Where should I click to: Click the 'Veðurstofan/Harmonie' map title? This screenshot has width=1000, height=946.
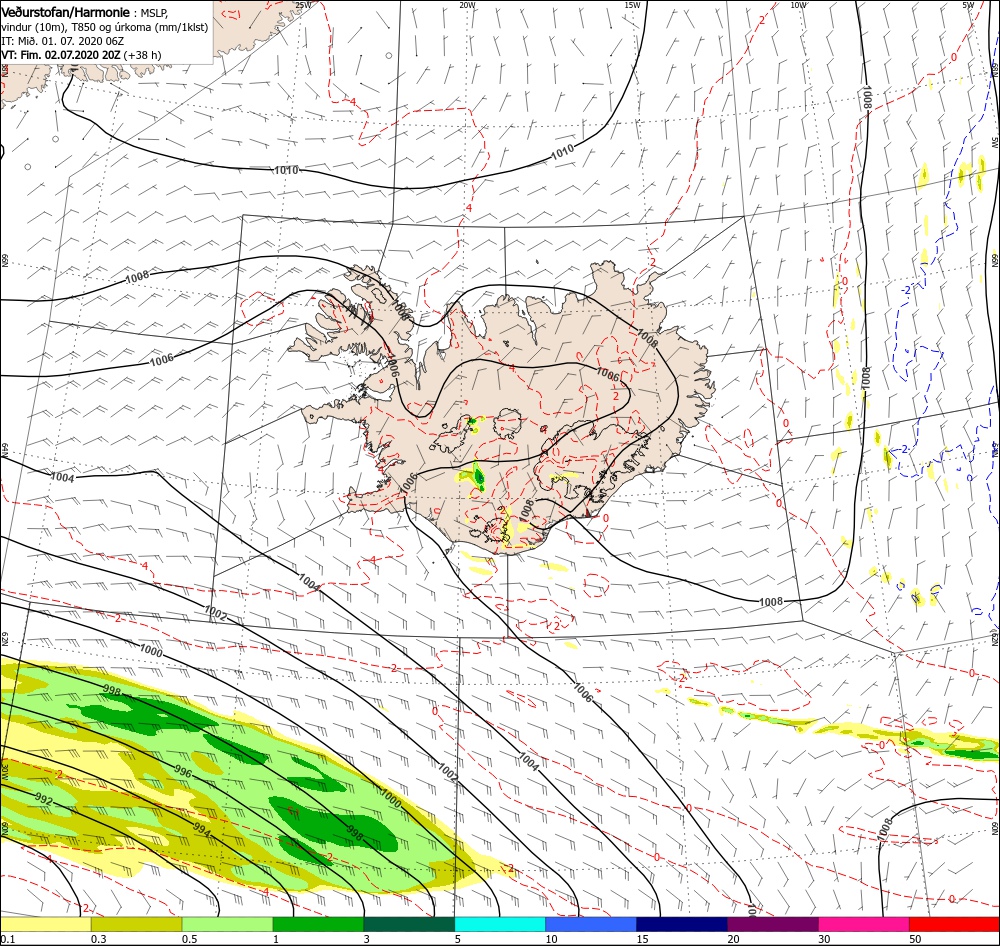tap(66, 12)
